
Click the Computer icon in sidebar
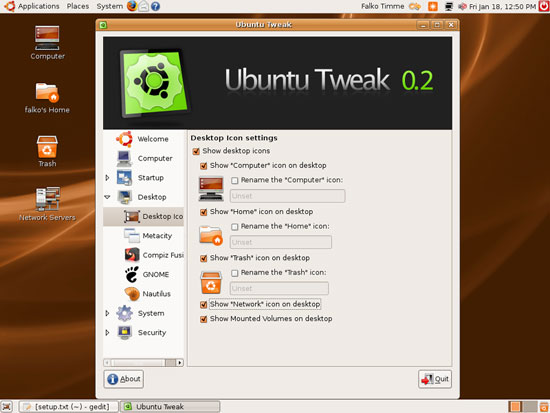pyautogui.click(x=124, y=158)
